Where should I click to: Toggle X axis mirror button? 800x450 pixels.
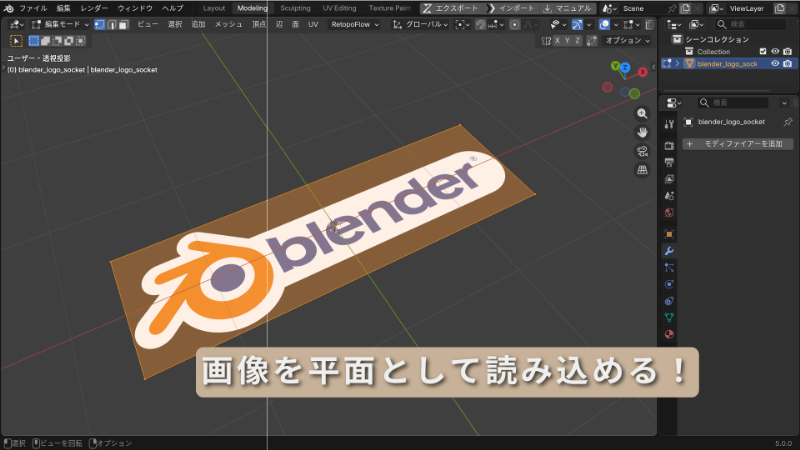[557, 41]
